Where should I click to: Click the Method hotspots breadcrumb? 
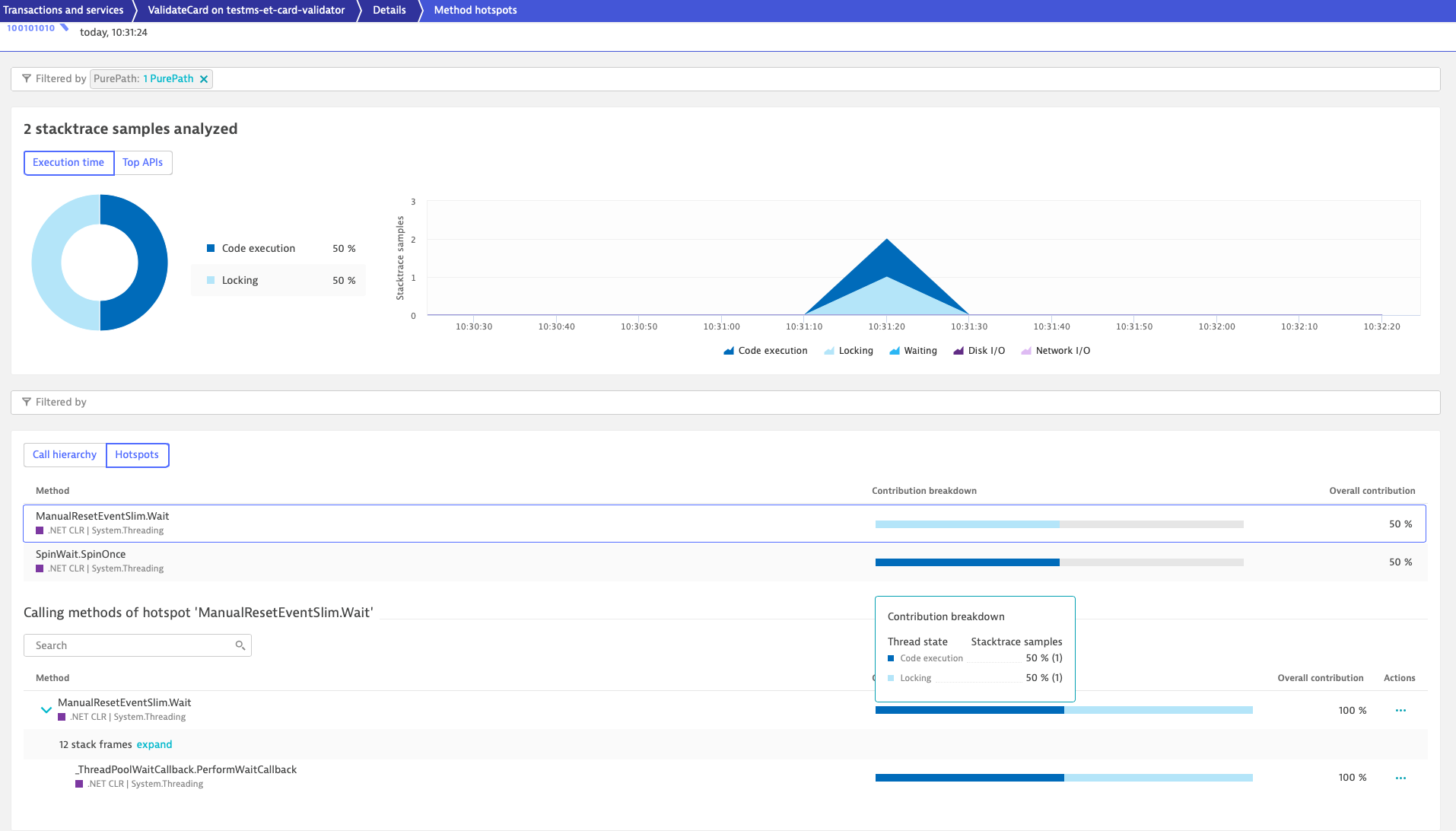[x=475, y=11]
